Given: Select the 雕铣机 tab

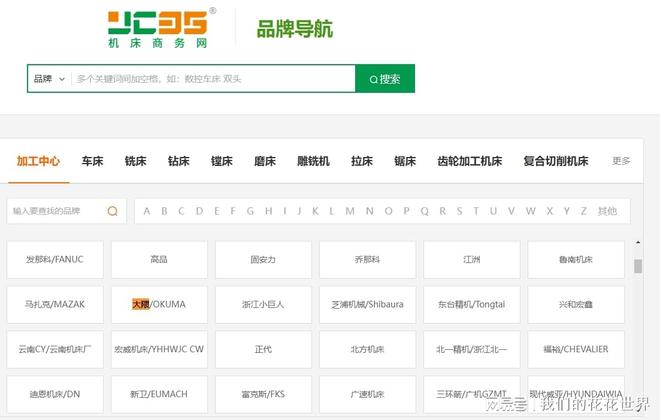Looking at the screenshot, I should 313,161.
